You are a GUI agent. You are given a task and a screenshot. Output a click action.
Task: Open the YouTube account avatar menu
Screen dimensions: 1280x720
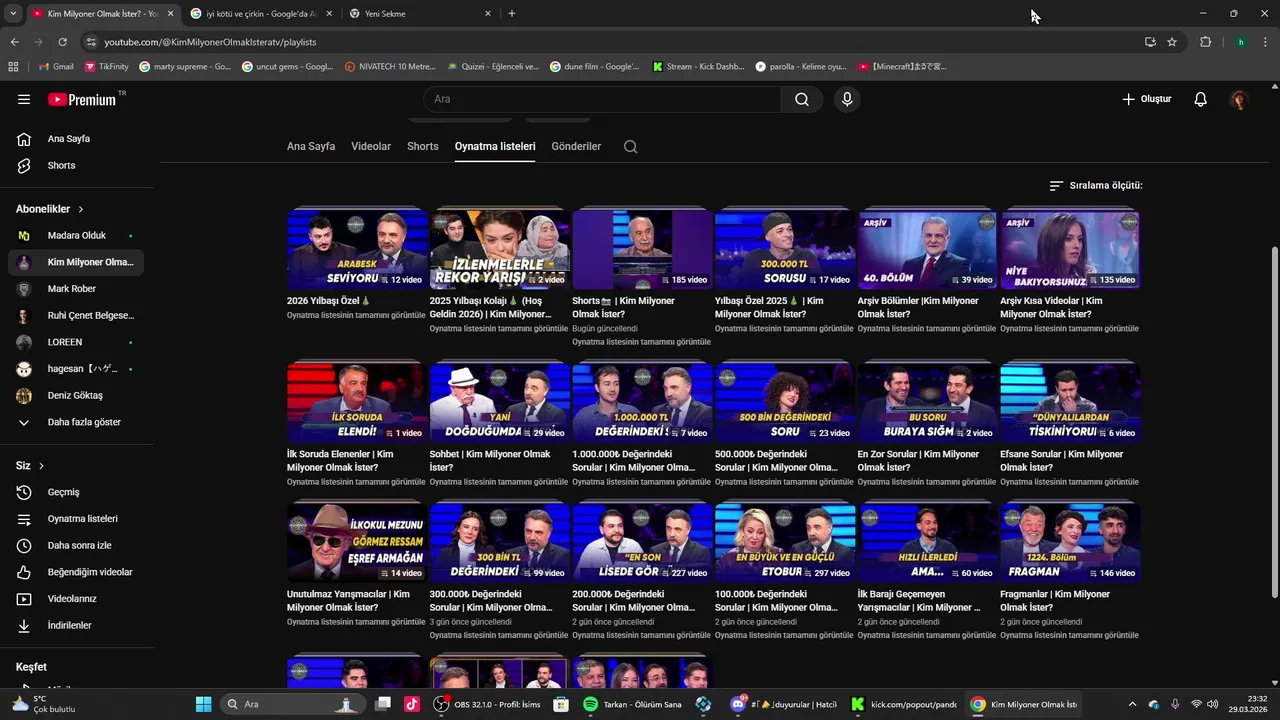coord(1239,99)
